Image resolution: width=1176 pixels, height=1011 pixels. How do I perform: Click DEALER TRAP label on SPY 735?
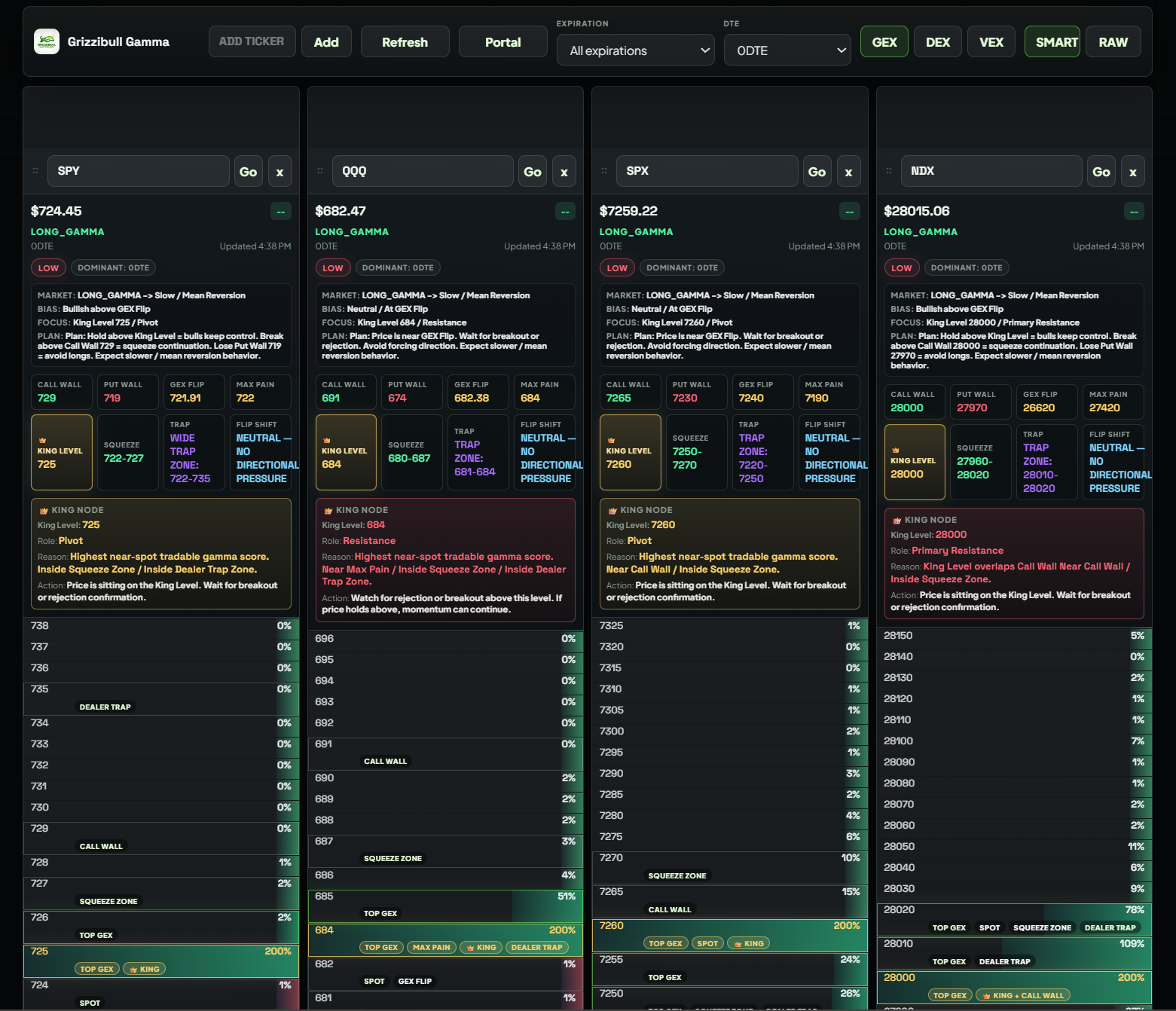[105, 707]
